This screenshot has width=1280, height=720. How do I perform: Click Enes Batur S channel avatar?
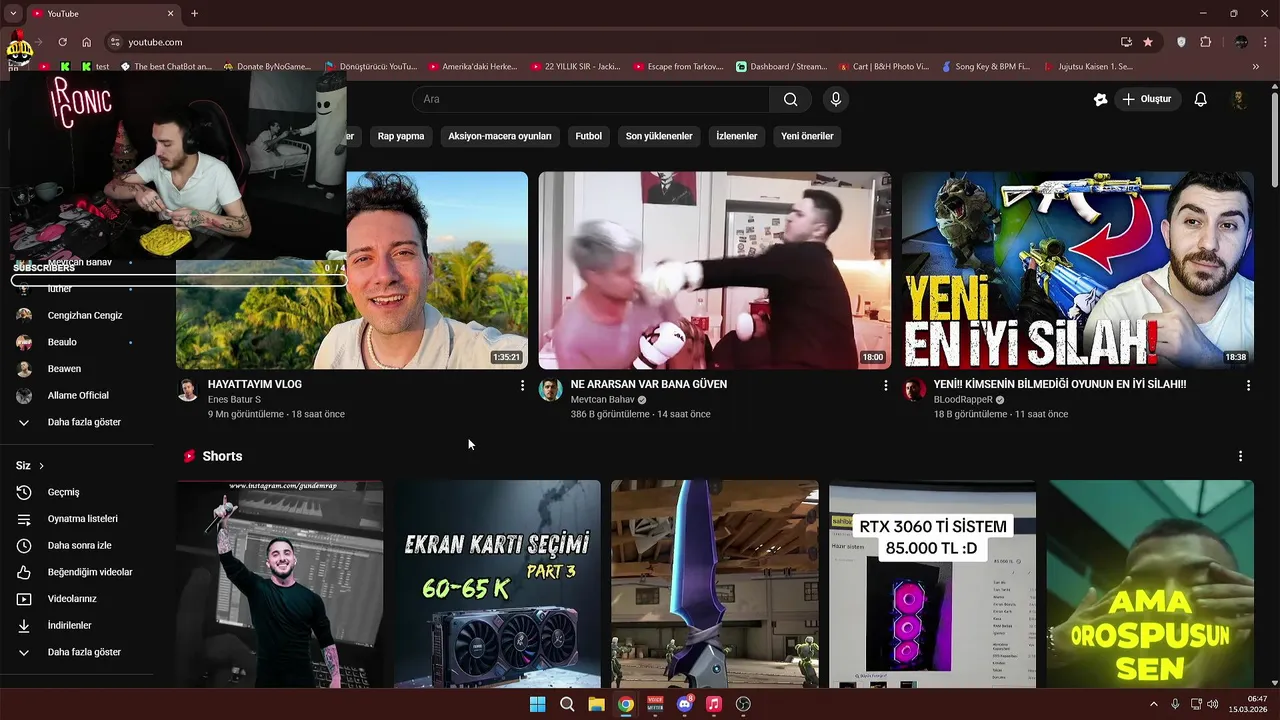(188, 390)
